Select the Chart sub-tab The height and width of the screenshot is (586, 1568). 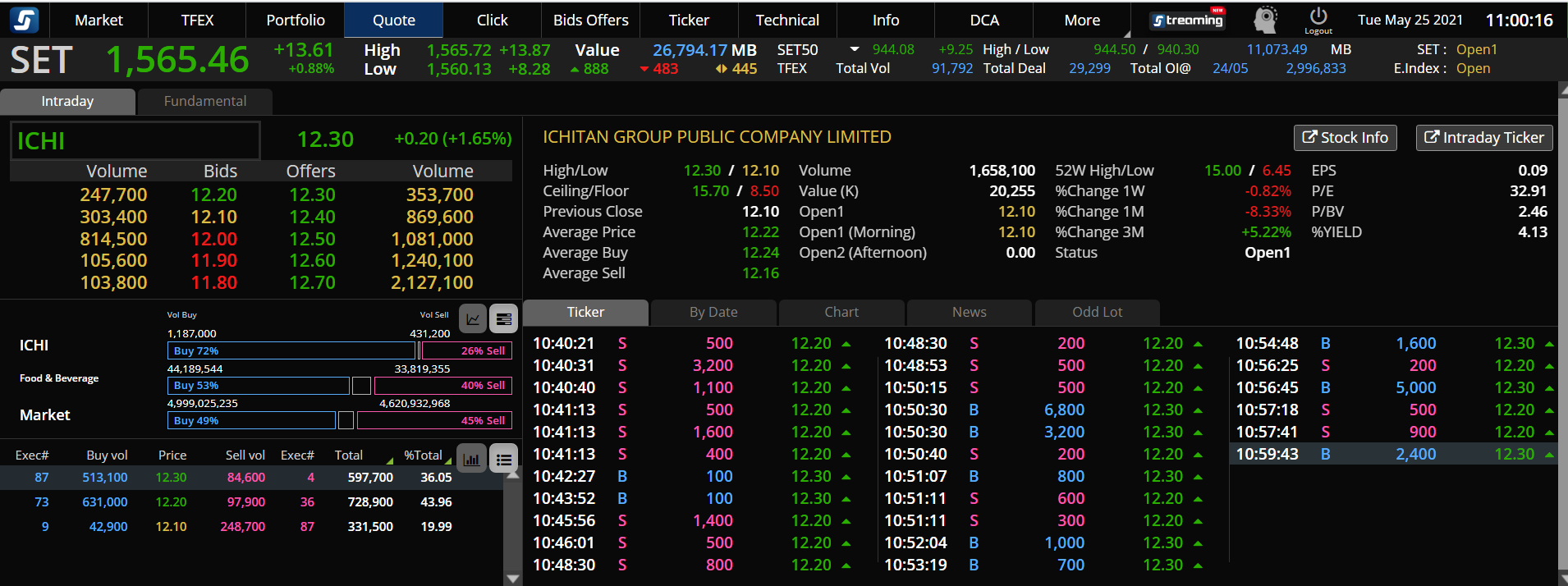pyautogui.click(x=841, y=312)
